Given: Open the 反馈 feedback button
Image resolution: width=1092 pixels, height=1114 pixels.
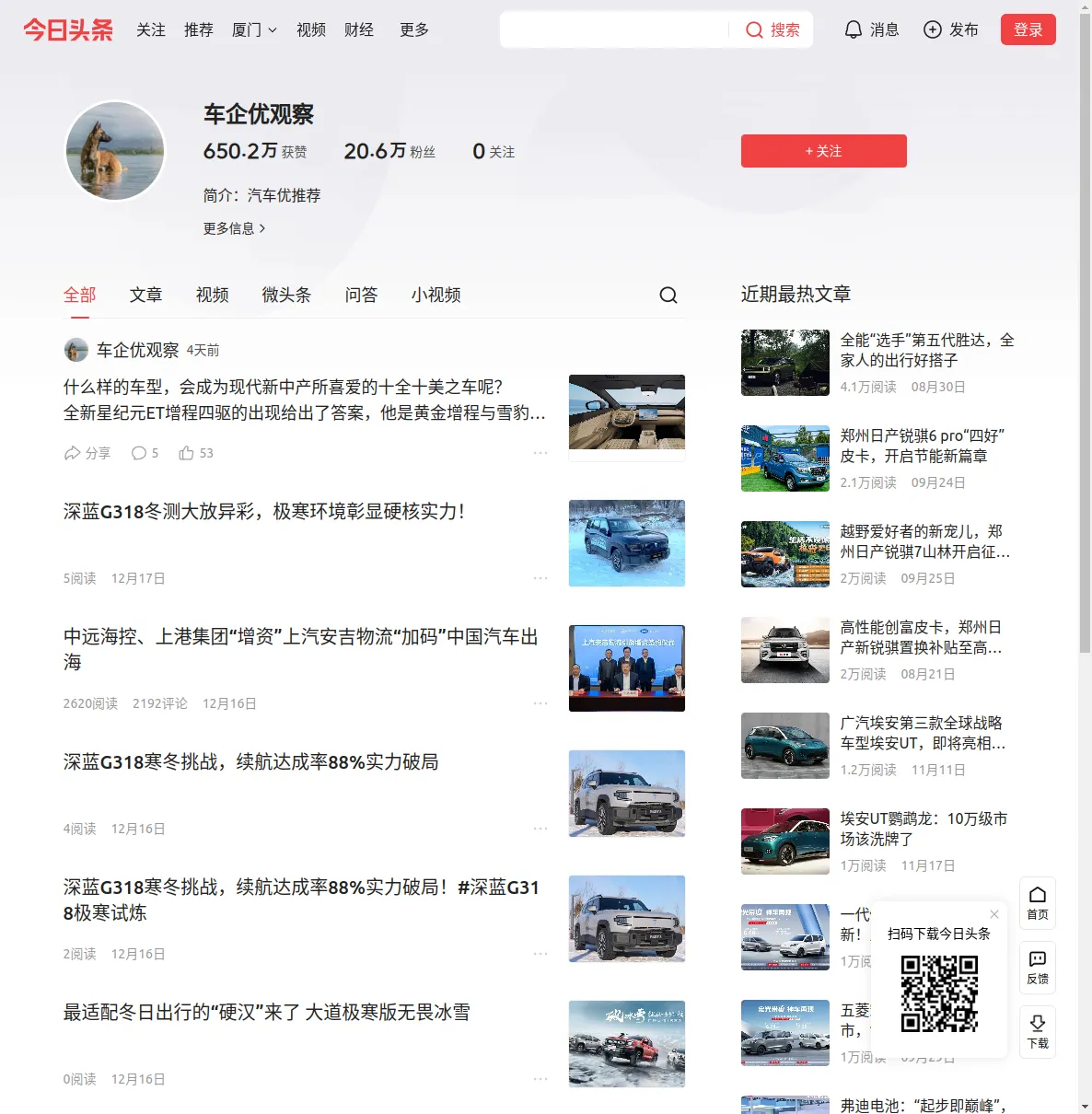Looking at the screenshot, I should click(x=1038, y=968).
